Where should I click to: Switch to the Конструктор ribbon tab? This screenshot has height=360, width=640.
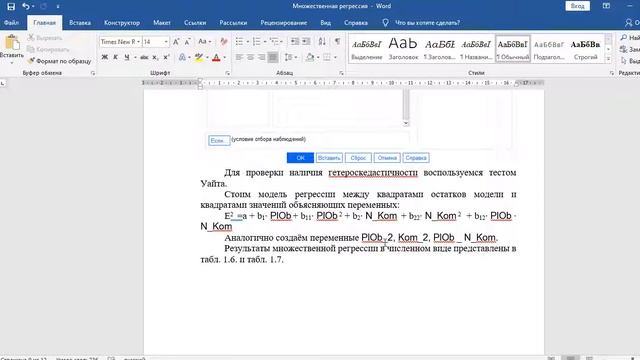(x=122, y=23)
